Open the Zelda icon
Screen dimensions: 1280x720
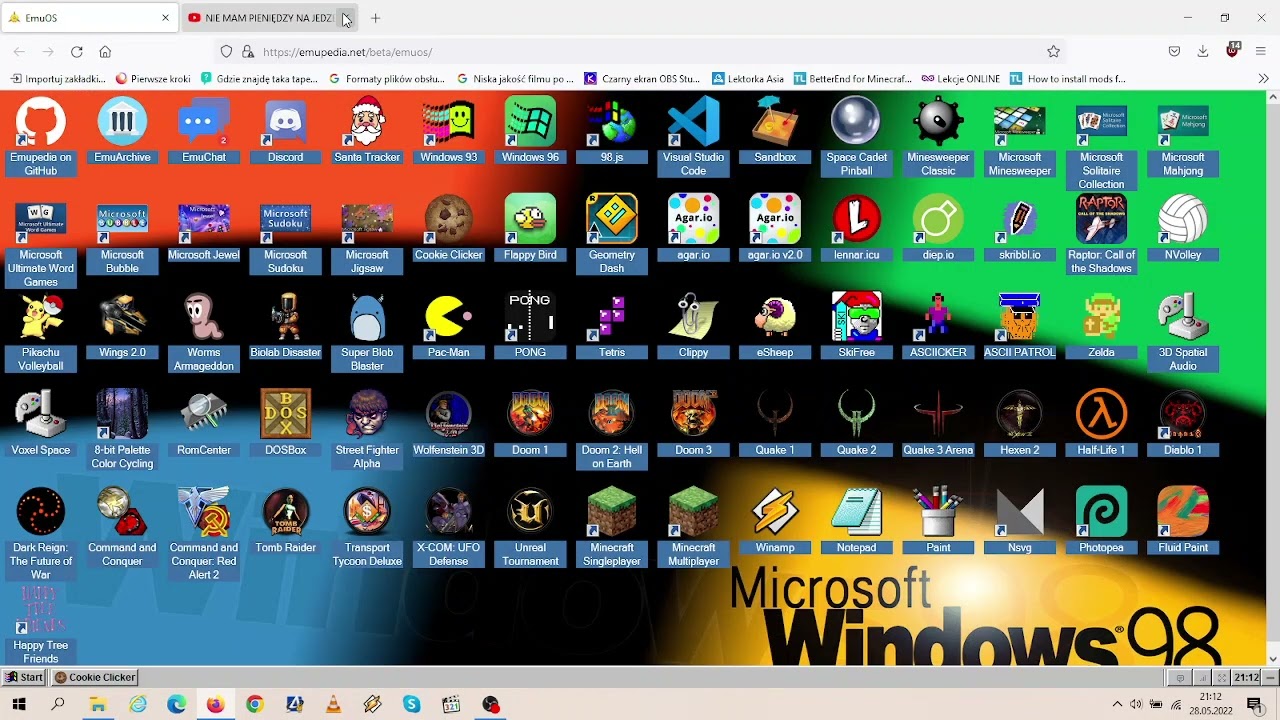click(x=1101, y=326)
